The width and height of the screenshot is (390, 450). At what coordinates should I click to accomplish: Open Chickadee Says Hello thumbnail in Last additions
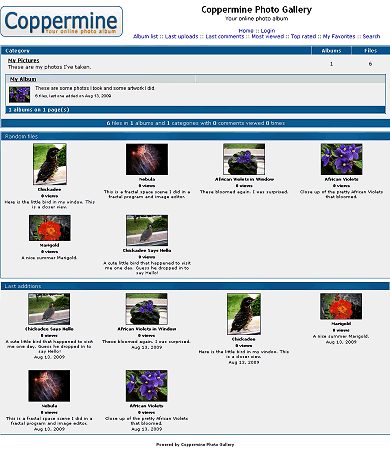pyautogui.click(x=49, y=309)
